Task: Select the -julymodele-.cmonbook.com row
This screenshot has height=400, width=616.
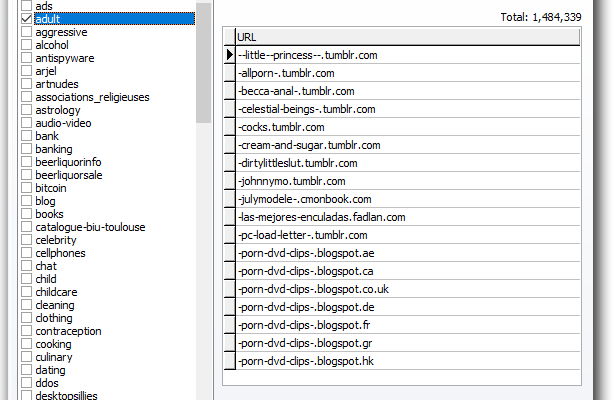Action: point(407,199)
